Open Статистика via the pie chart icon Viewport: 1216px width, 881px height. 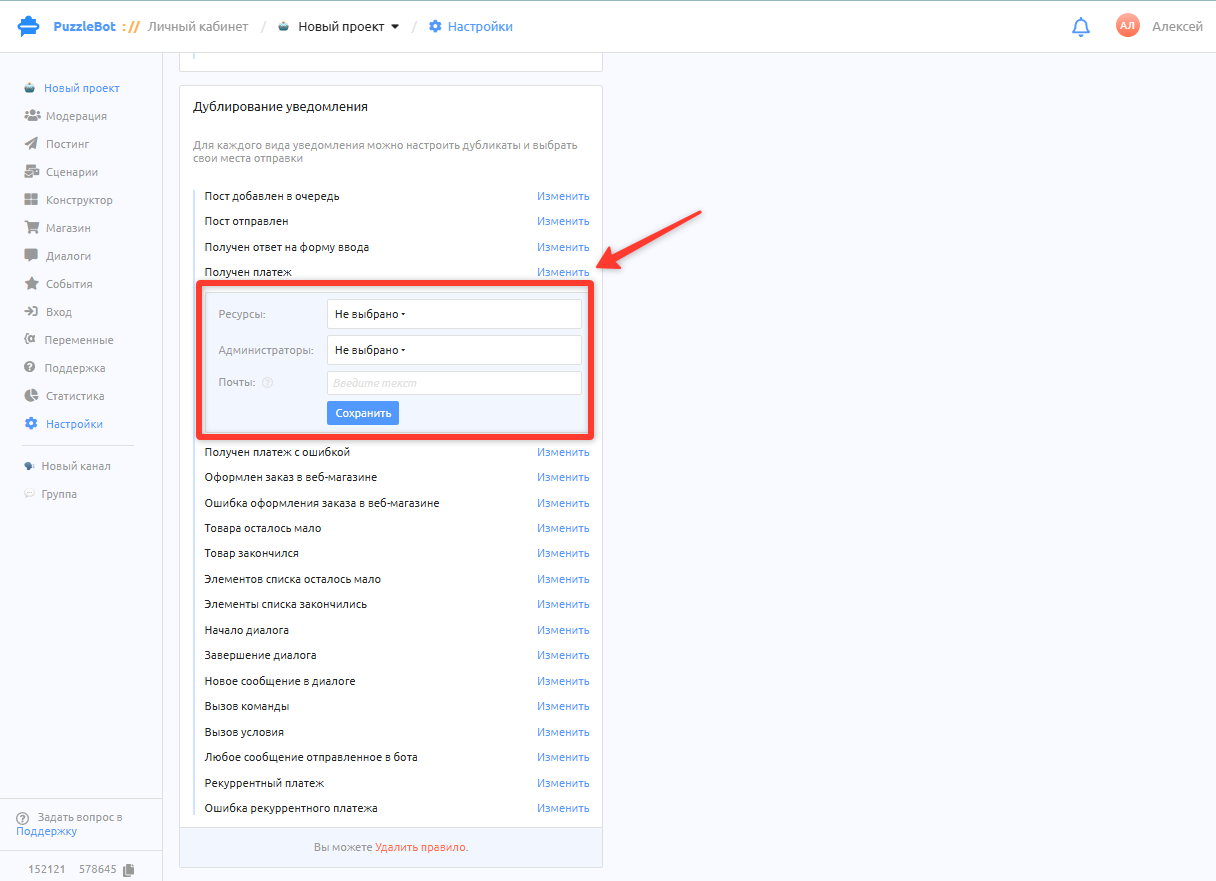(x=31, y=396)
